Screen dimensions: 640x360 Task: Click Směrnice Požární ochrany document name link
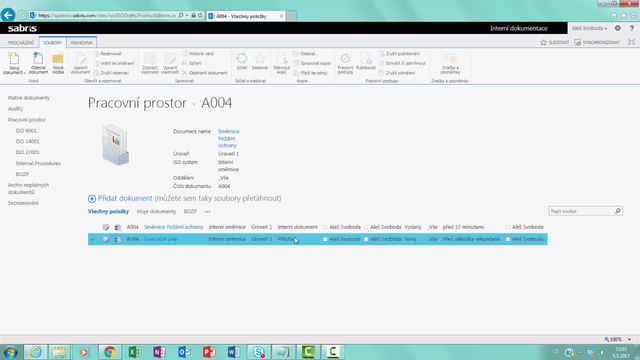coord(229,138)
